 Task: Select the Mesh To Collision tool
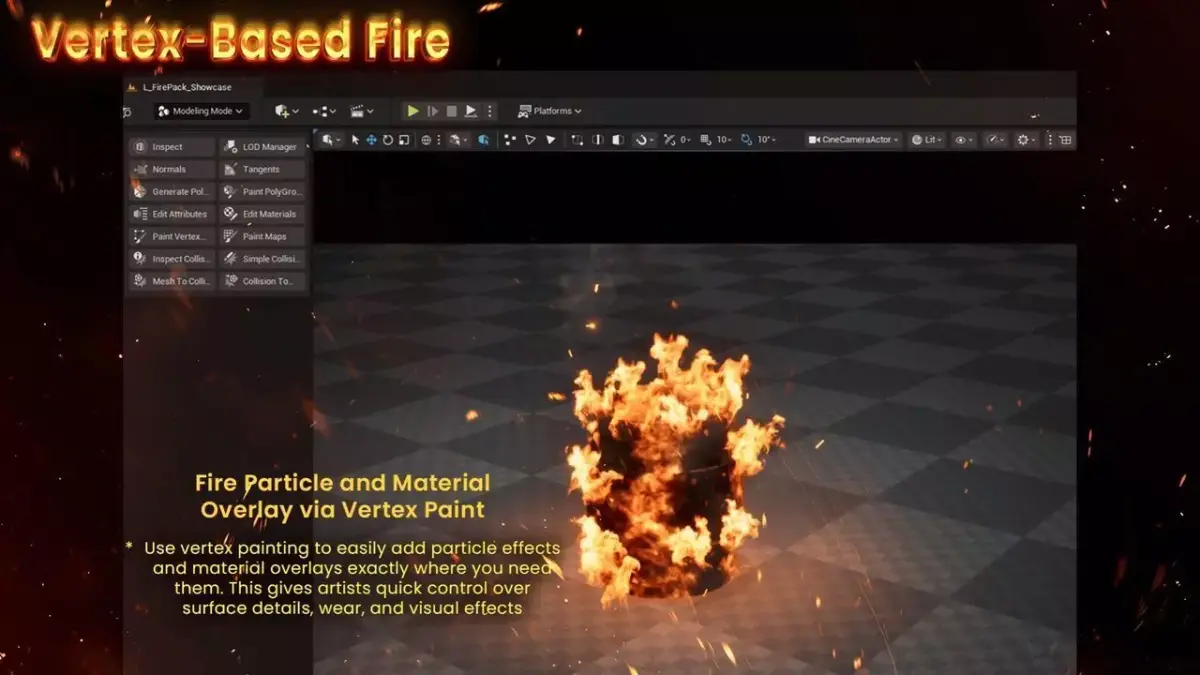171,281
